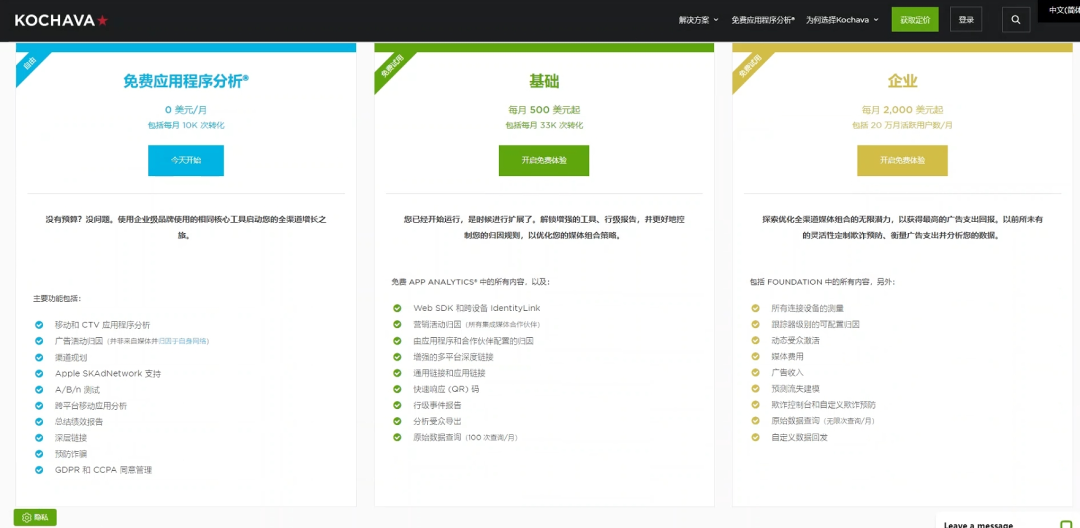This screenshot has height=528, width=1080.
Task: Click check icon beside 营销活动归因
Action: [x=397, y=324]
